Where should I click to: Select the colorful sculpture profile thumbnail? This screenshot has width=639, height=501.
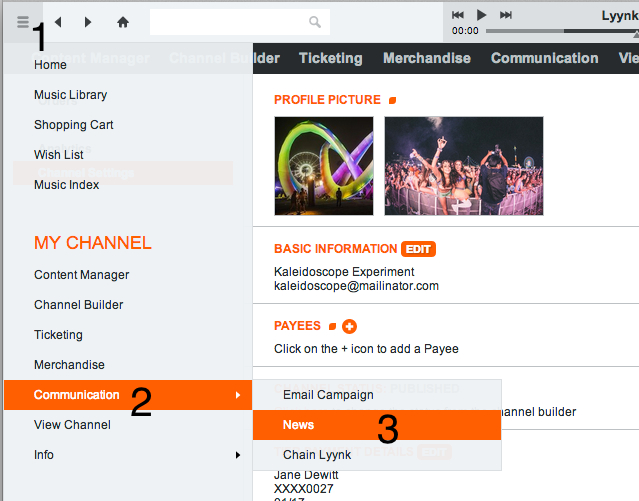(324, 166)
